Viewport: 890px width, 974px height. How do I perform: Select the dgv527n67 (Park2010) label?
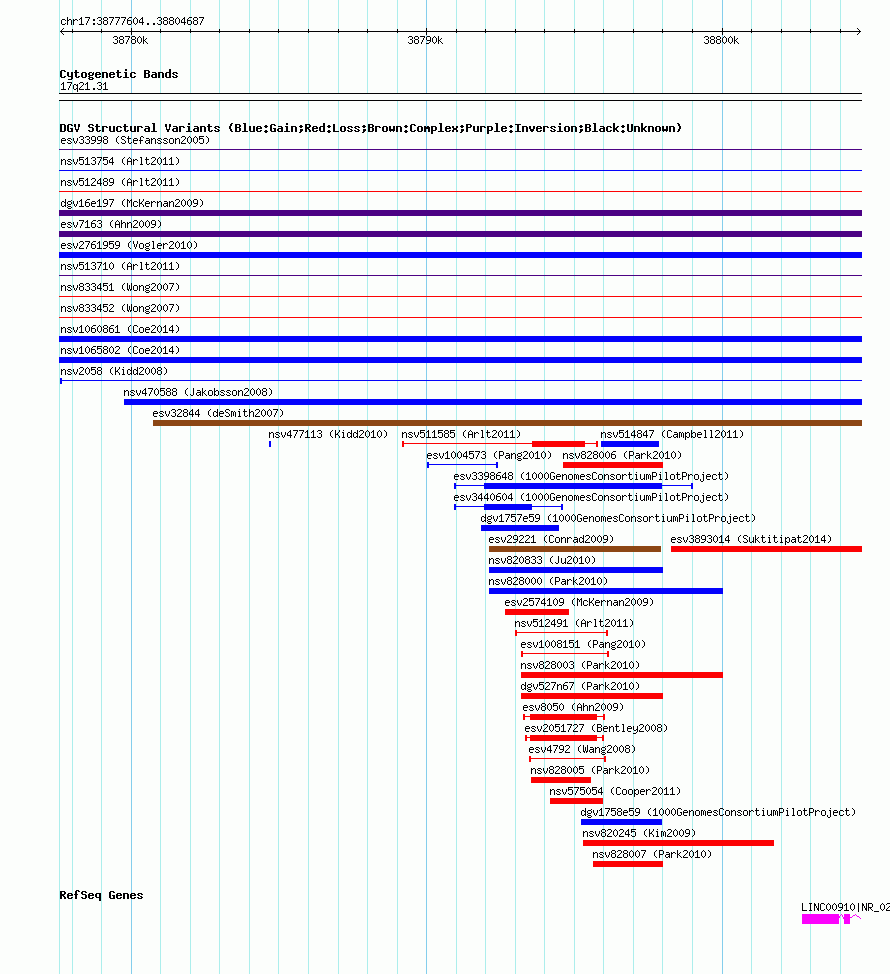pyautogui.click(x=580, y=686)
